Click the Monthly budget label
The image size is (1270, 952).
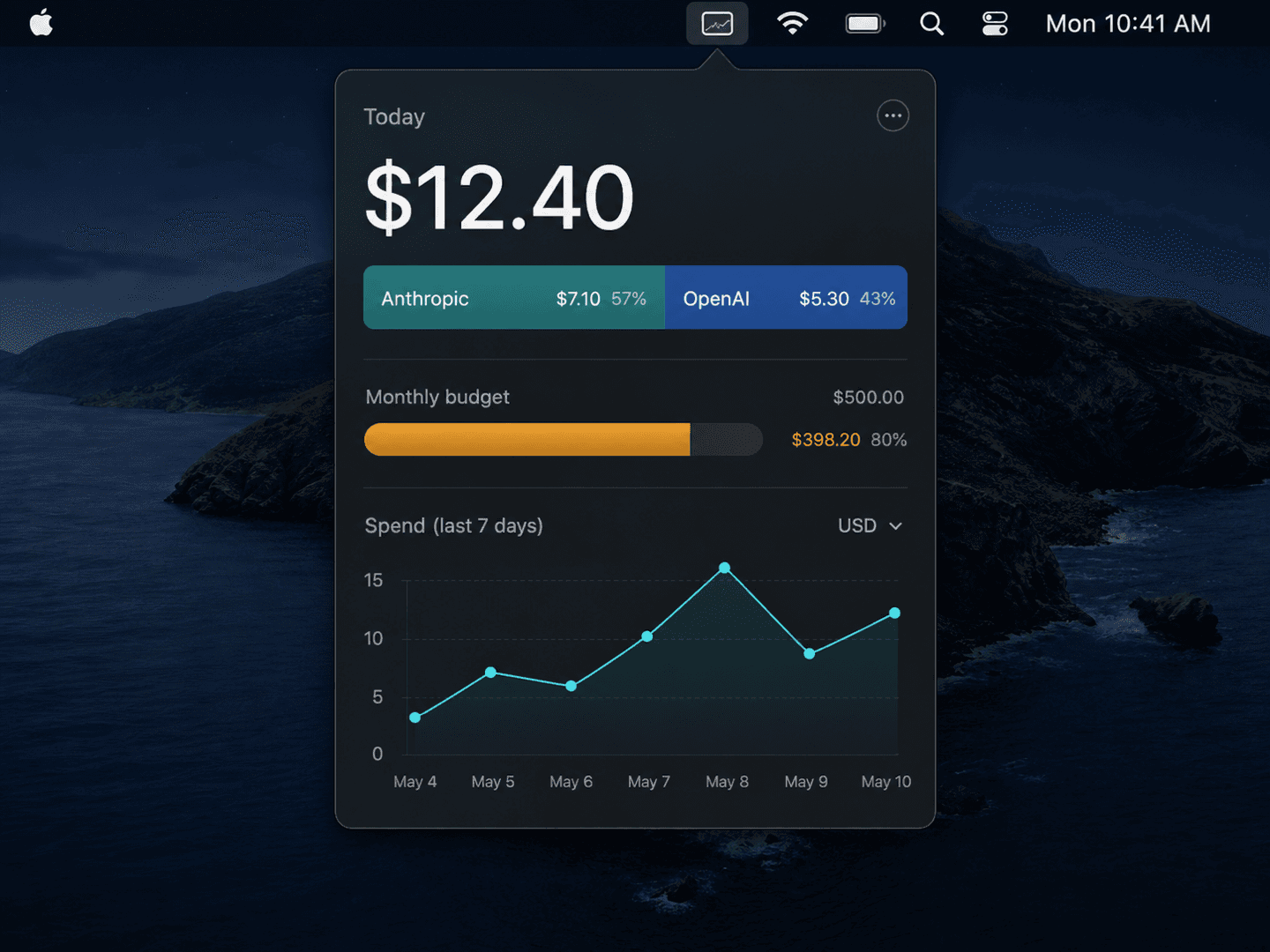[437, 398]
